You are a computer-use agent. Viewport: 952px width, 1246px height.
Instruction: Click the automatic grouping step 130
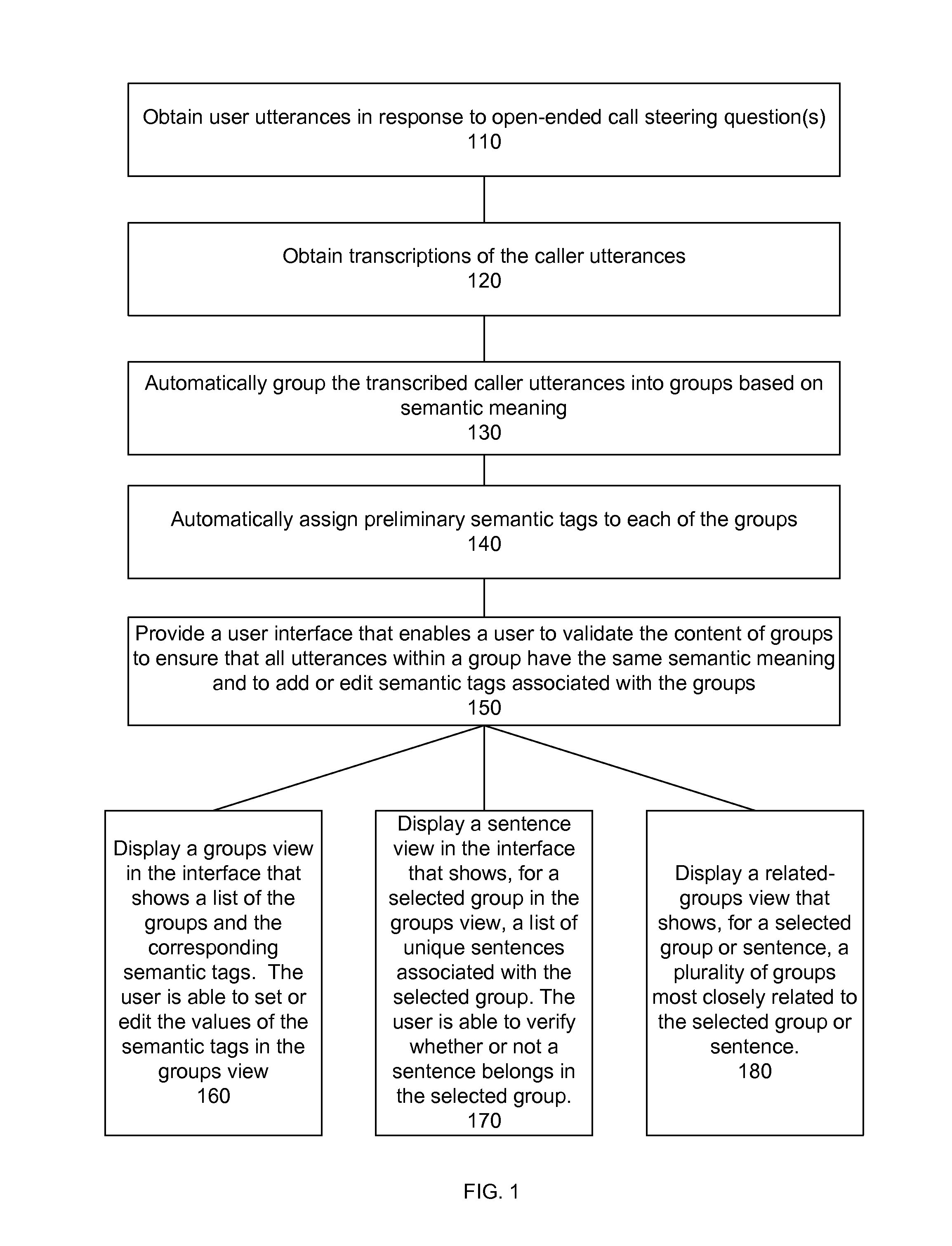tap(476, 390)
